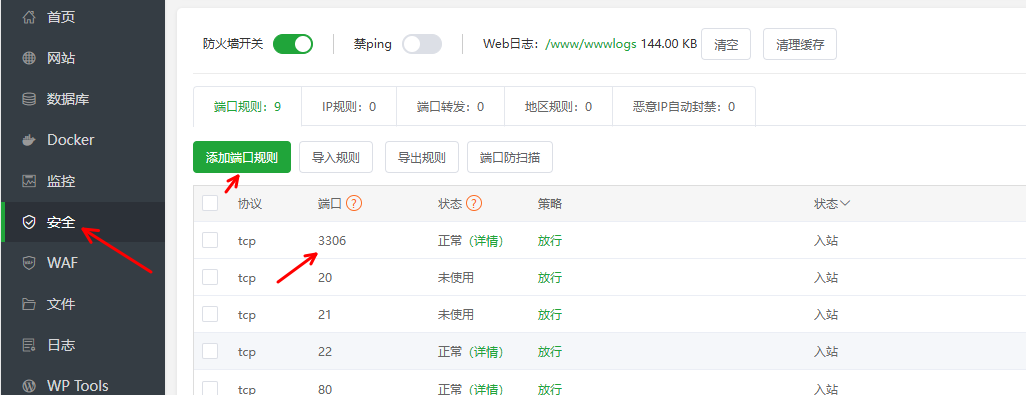The image size is (1026, 395).
Task: Check the box for port 21 row
Action: (x=210, y=315)
